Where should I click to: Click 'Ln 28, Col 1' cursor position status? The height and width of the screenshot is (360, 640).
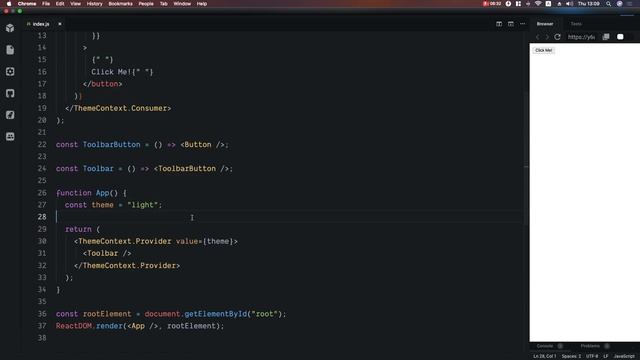(x=544, y=356)
